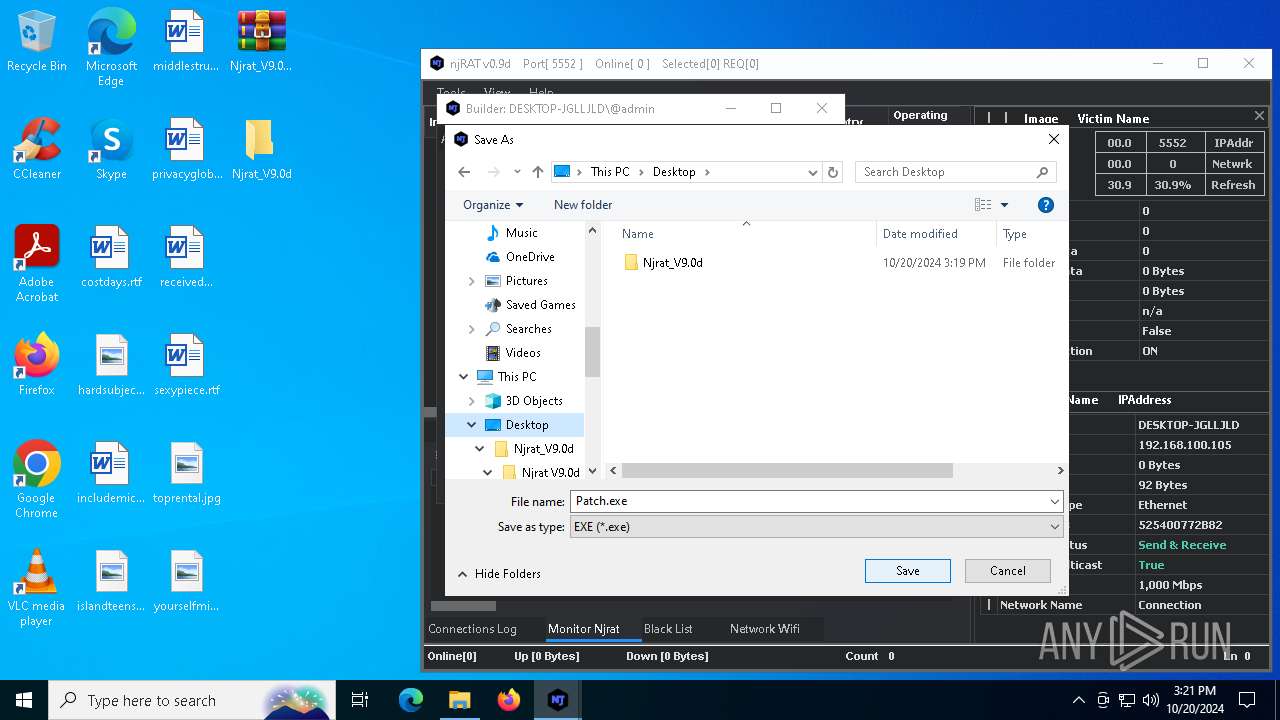1280x720 pixels.
Task: Click Refresh in njRAT monitor panel
Action: click(x=1233, y=185)
